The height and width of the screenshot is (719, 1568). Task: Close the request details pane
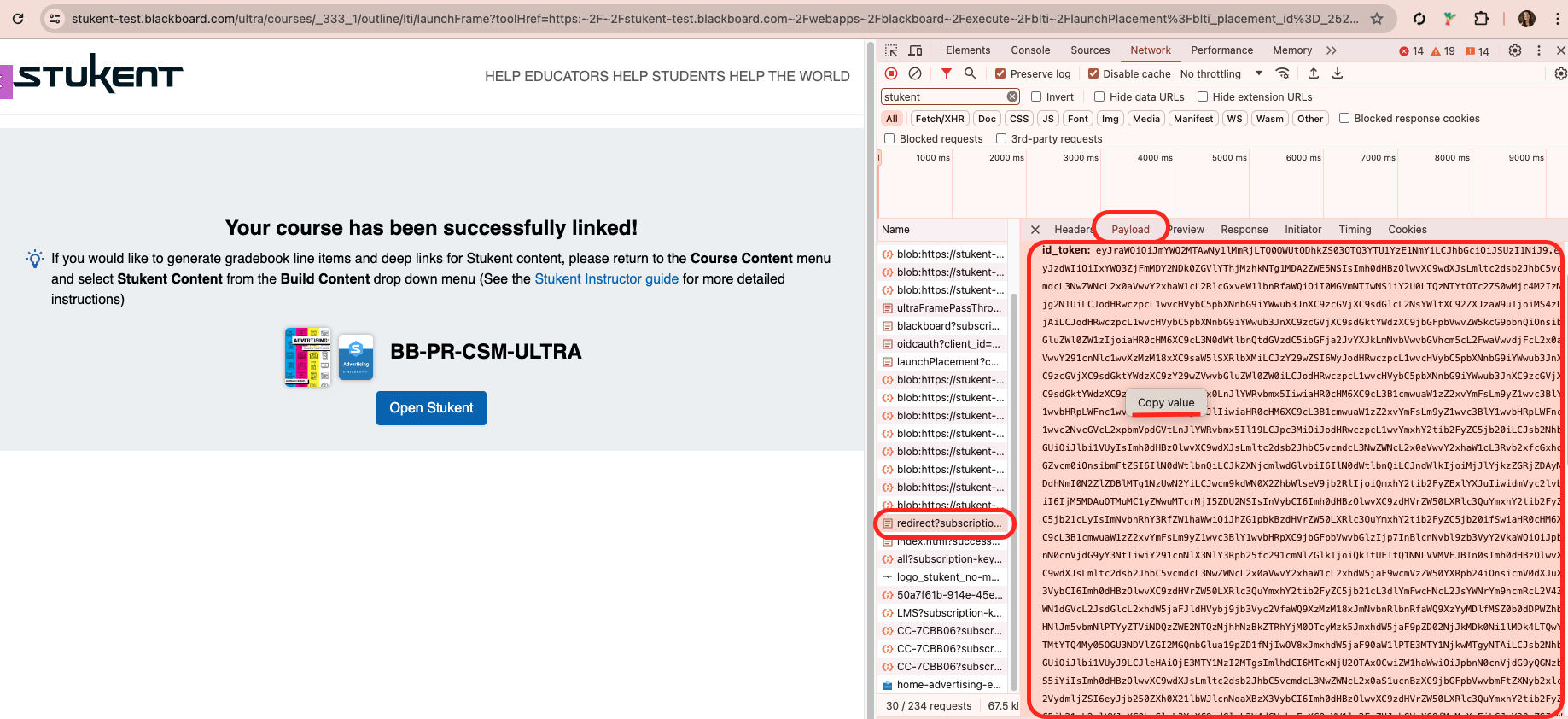click(x=1035, y=230)
